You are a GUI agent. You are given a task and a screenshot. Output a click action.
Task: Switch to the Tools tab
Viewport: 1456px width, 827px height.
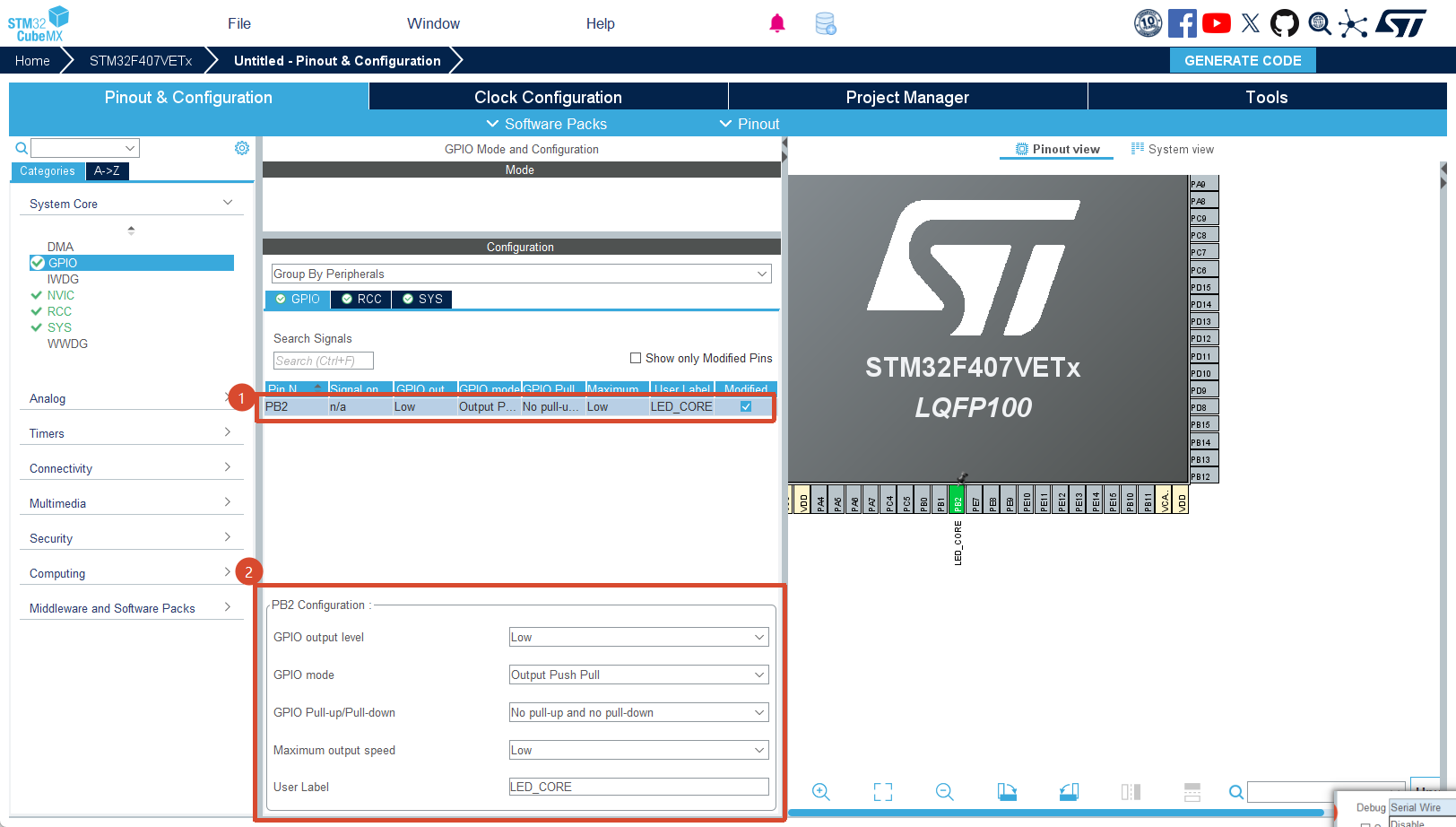click(1268, 97)
